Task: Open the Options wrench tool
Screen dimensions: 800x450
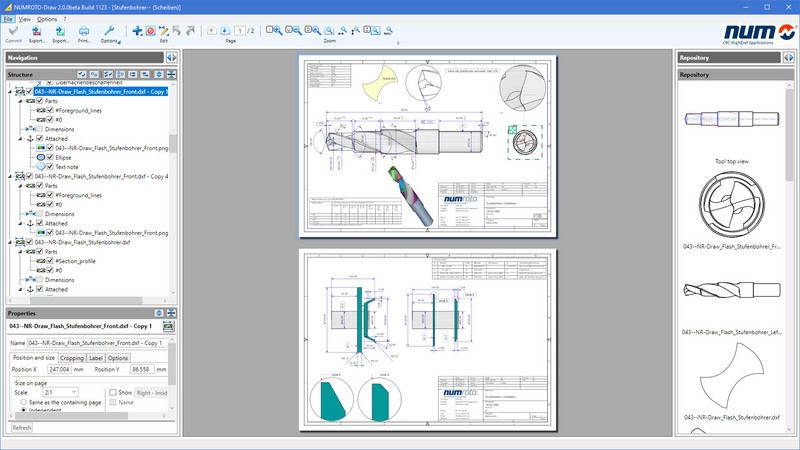Action: click(109, 32)
